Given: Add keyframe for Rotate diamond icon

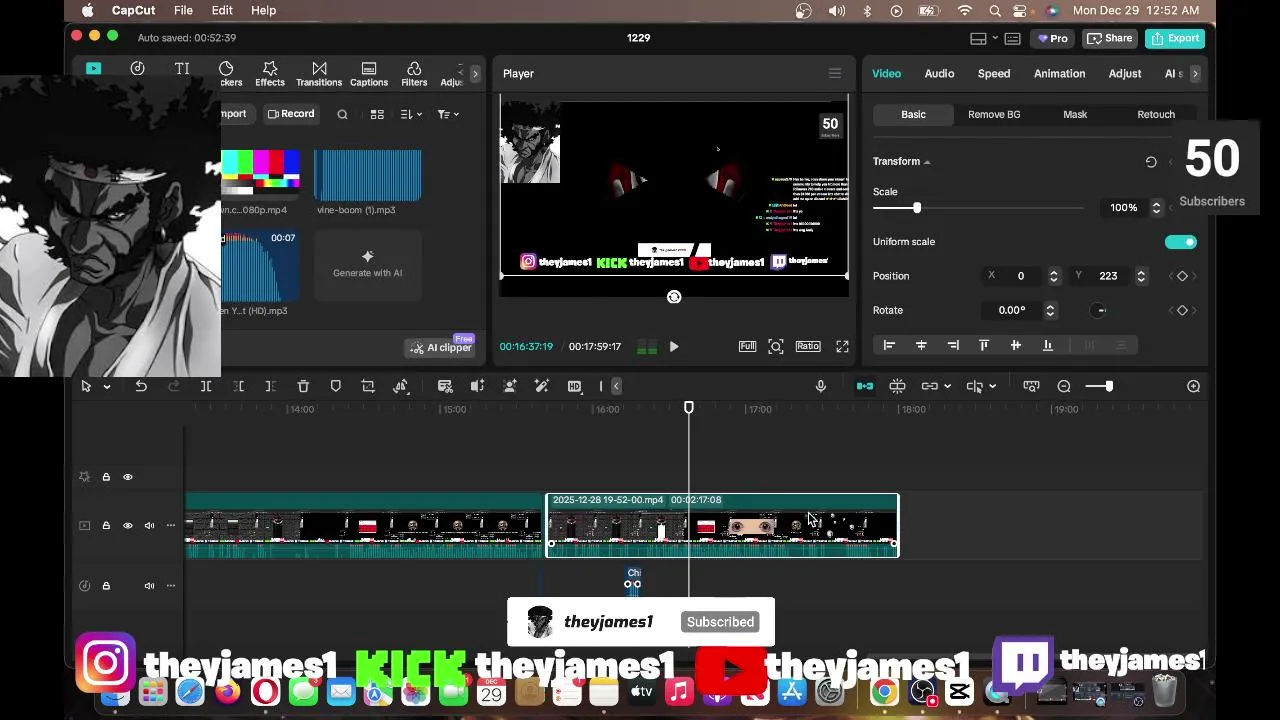Looking at the screenshot, I should coord(1182,310).
